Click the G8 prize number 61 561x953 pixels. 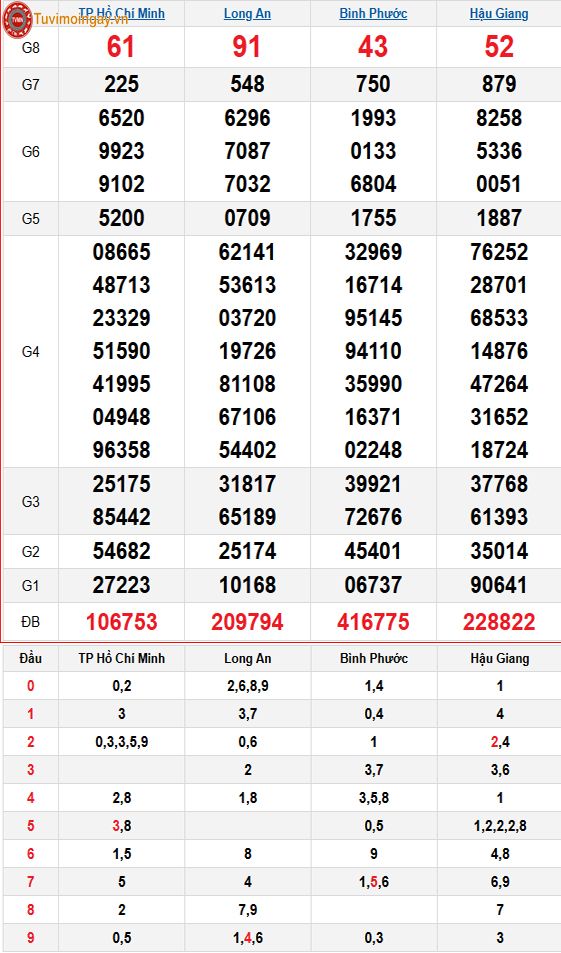[x=121, y=47]
